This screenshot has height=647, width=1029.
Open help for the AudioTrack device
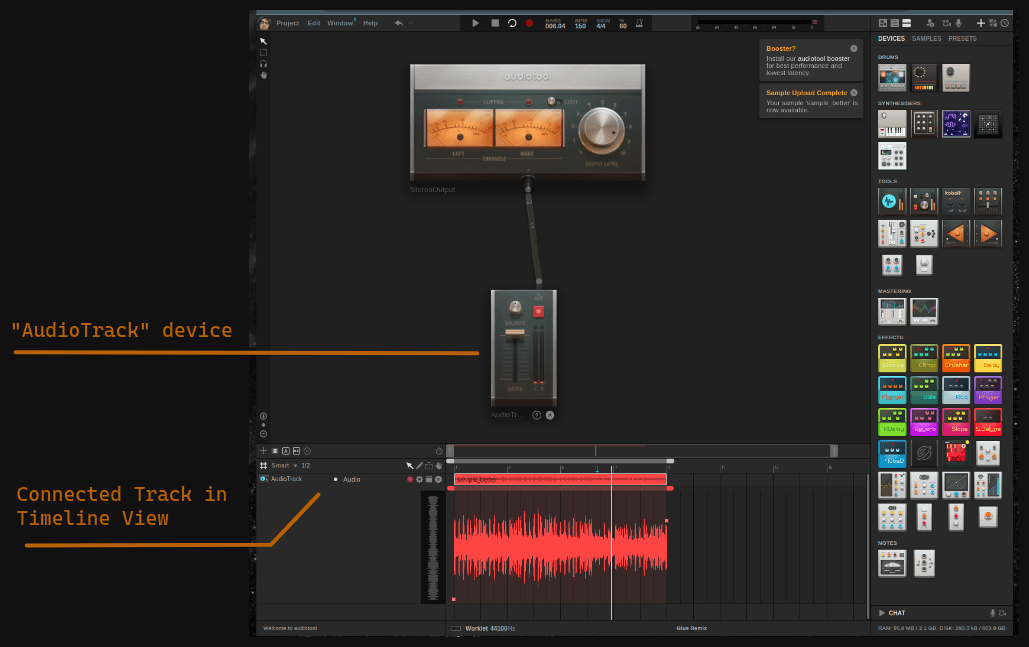(x=536, y=415)
